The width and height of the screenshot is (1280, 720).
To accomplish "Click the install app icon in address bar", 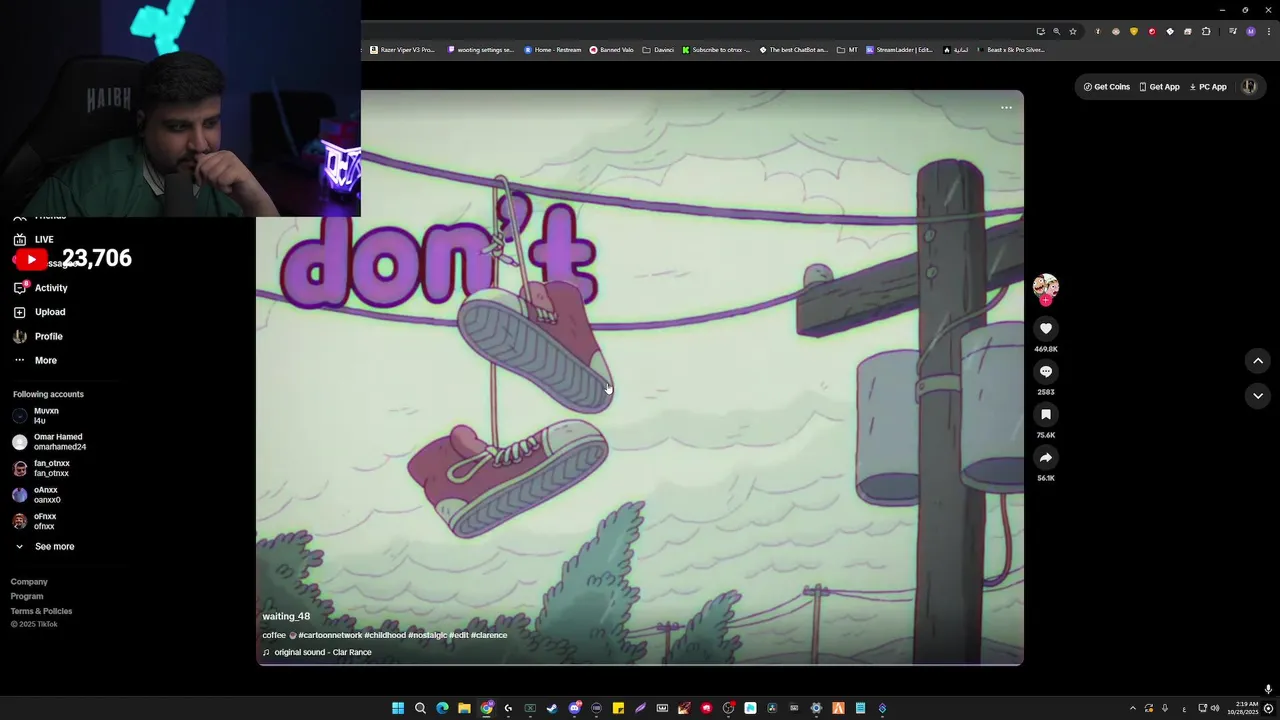I will pos(1041,31).
